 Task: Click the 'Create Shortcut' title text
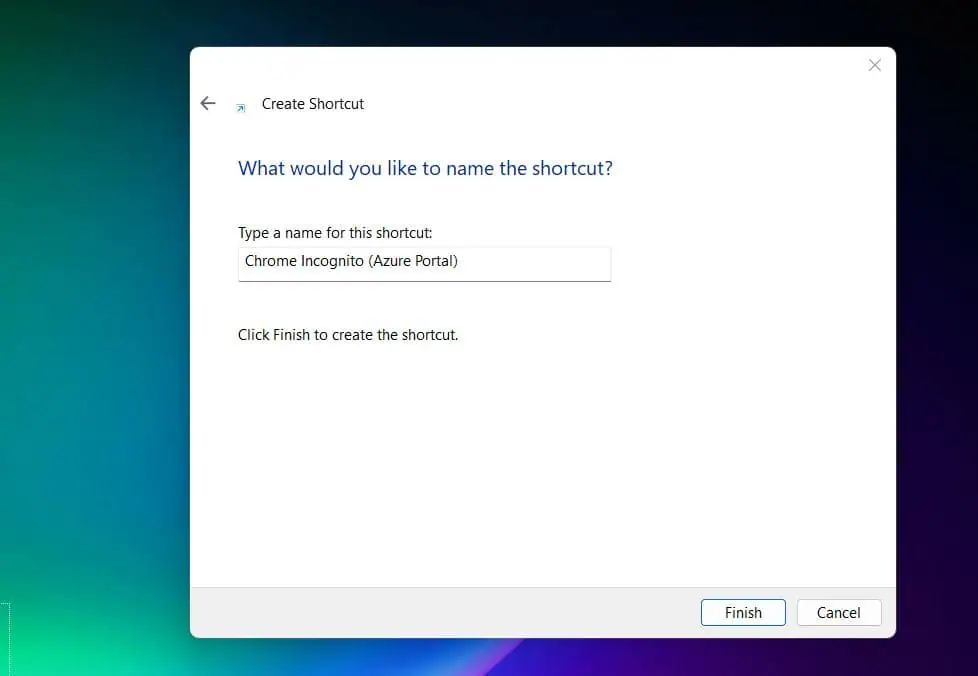pos(312,104)
